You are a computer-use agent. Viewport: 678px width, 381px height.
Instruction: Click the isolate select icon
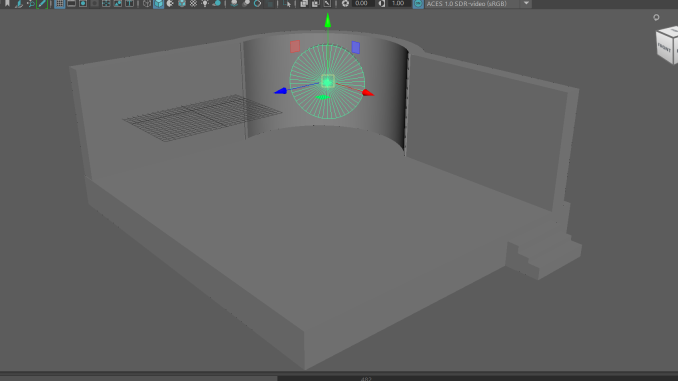287,3
